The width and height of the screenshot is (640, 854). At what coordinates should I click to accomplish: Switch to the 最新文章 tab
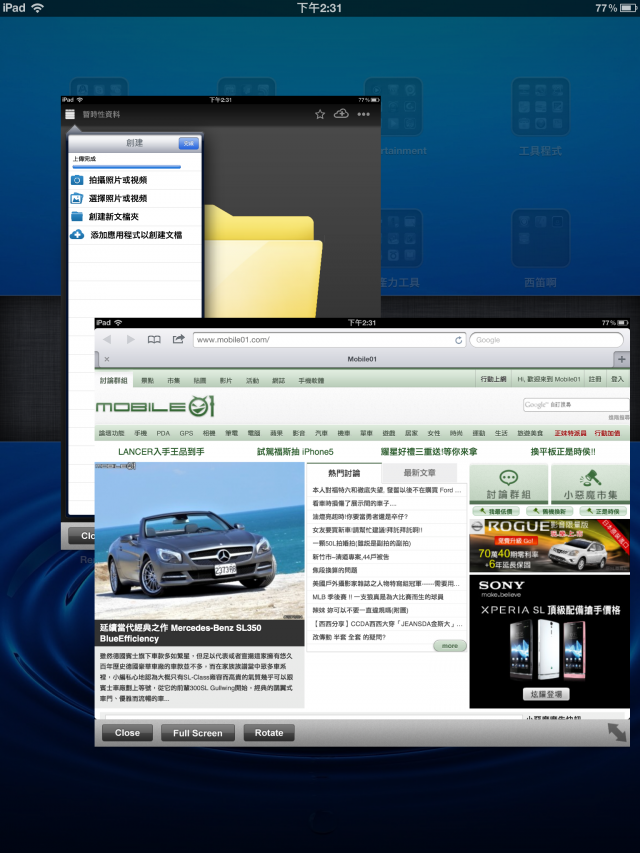419,473
